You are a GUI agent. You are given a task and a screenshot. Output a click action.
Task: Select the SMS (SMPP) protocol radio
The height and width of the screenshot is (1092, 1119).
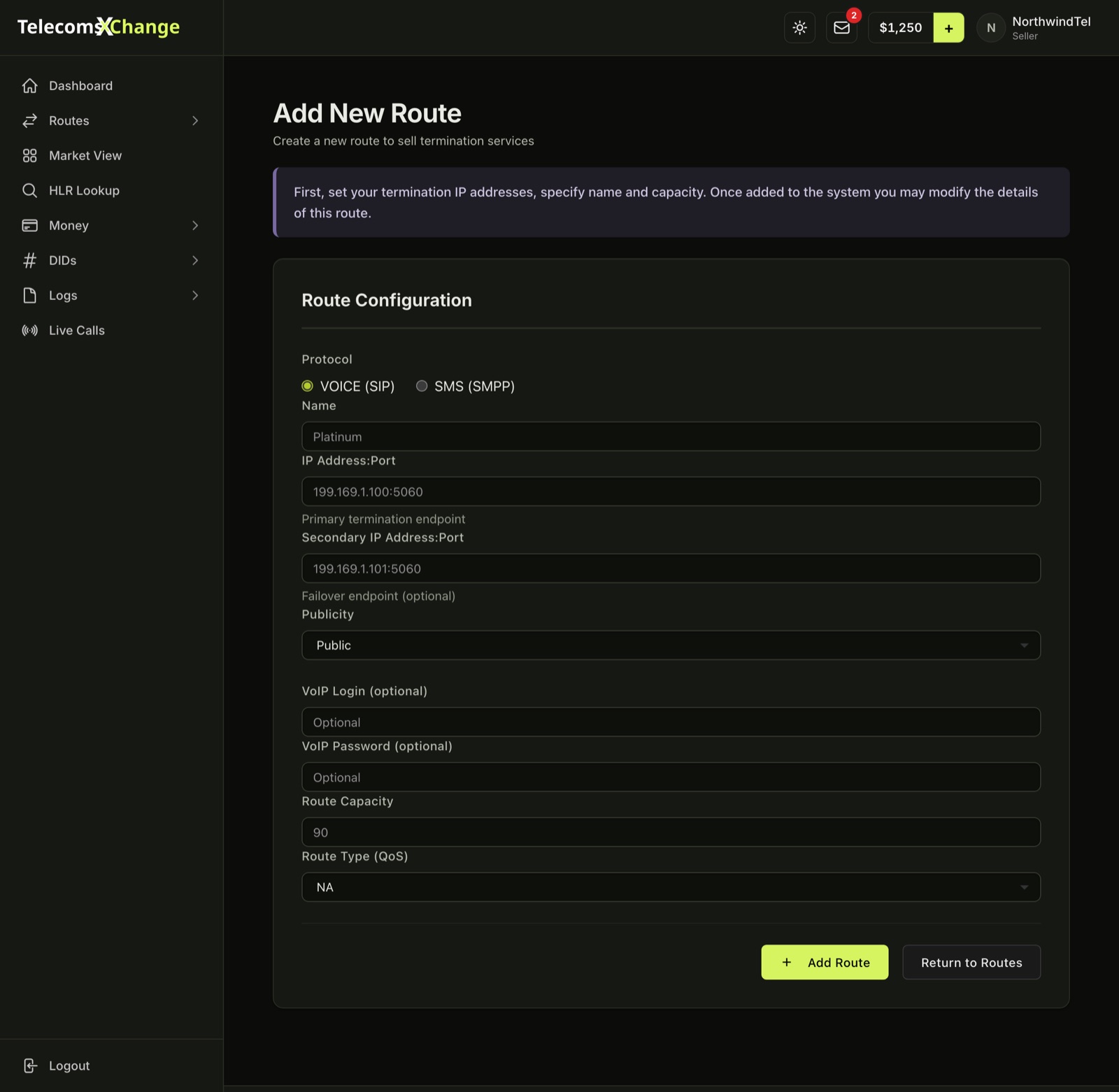coord(422,386)
